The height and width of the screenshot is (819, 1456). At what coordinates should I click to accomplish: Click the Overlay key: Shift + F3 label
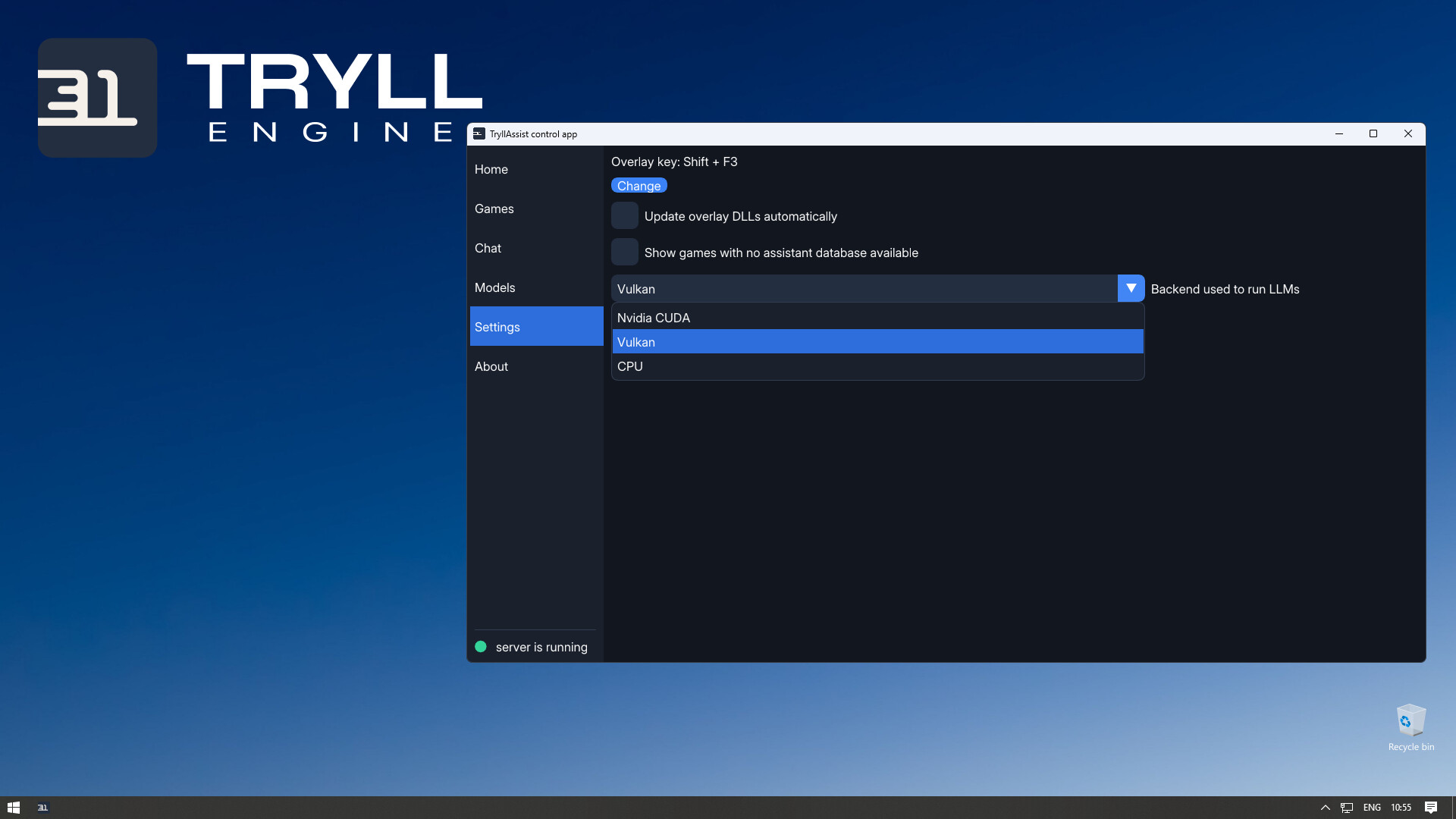tap(674, 162)
